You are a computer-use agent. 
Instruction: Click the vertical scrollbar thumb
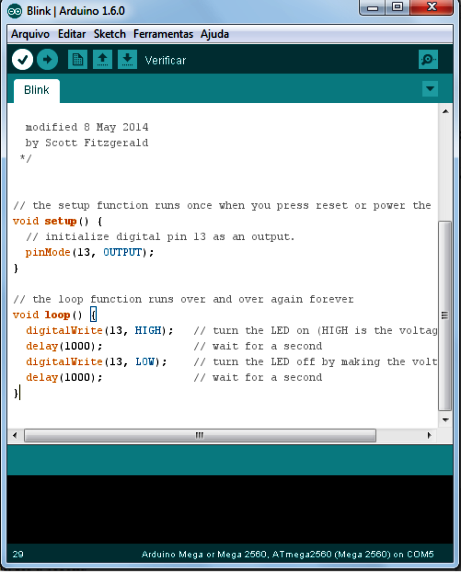(x=445, y=316)
